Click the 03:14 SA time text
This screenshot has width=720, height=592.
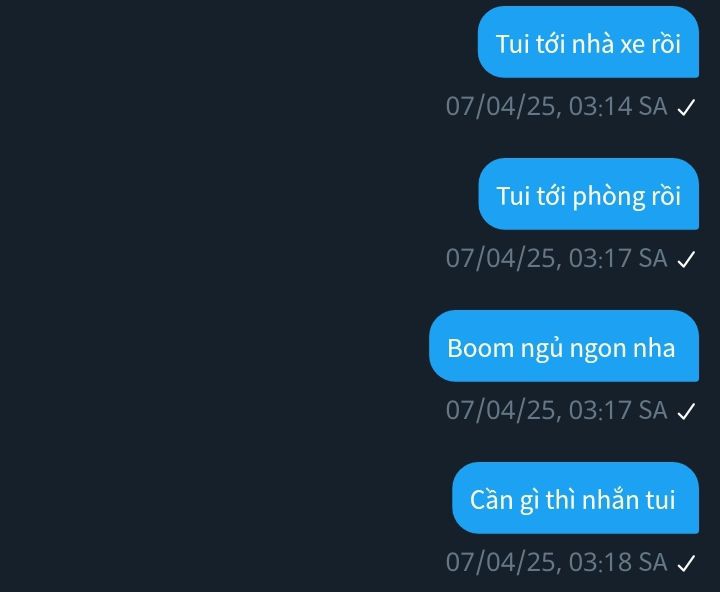click(x=618, y=107)
